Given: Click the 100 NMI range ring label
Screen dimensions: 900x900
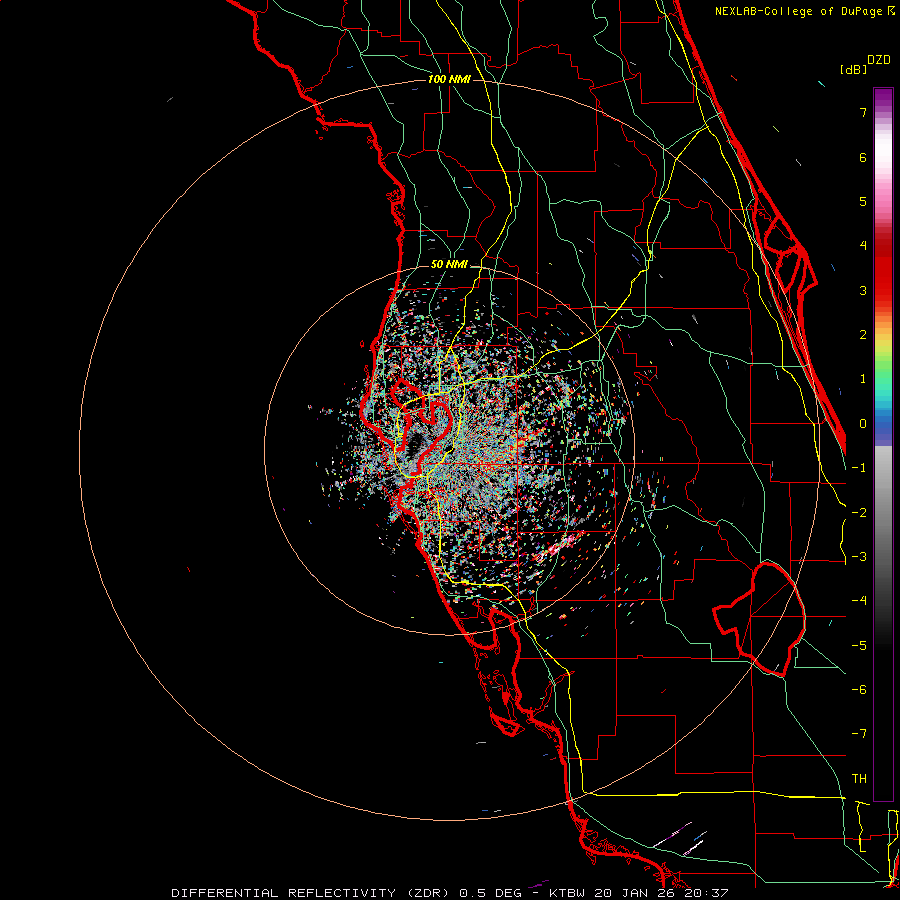Looking at the screenshot, I should [449, 79].
